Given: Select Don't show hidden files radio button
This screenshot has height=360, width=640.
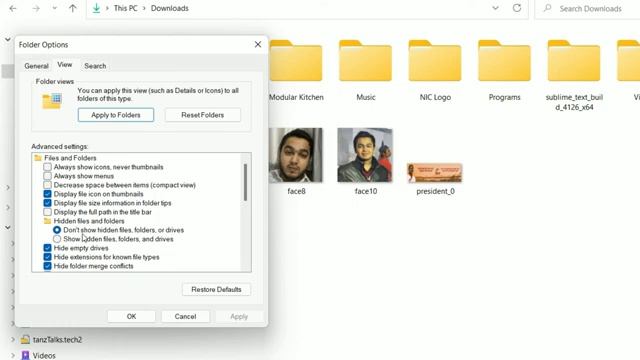Looking at the screenshot, I should tap(57, 230).
